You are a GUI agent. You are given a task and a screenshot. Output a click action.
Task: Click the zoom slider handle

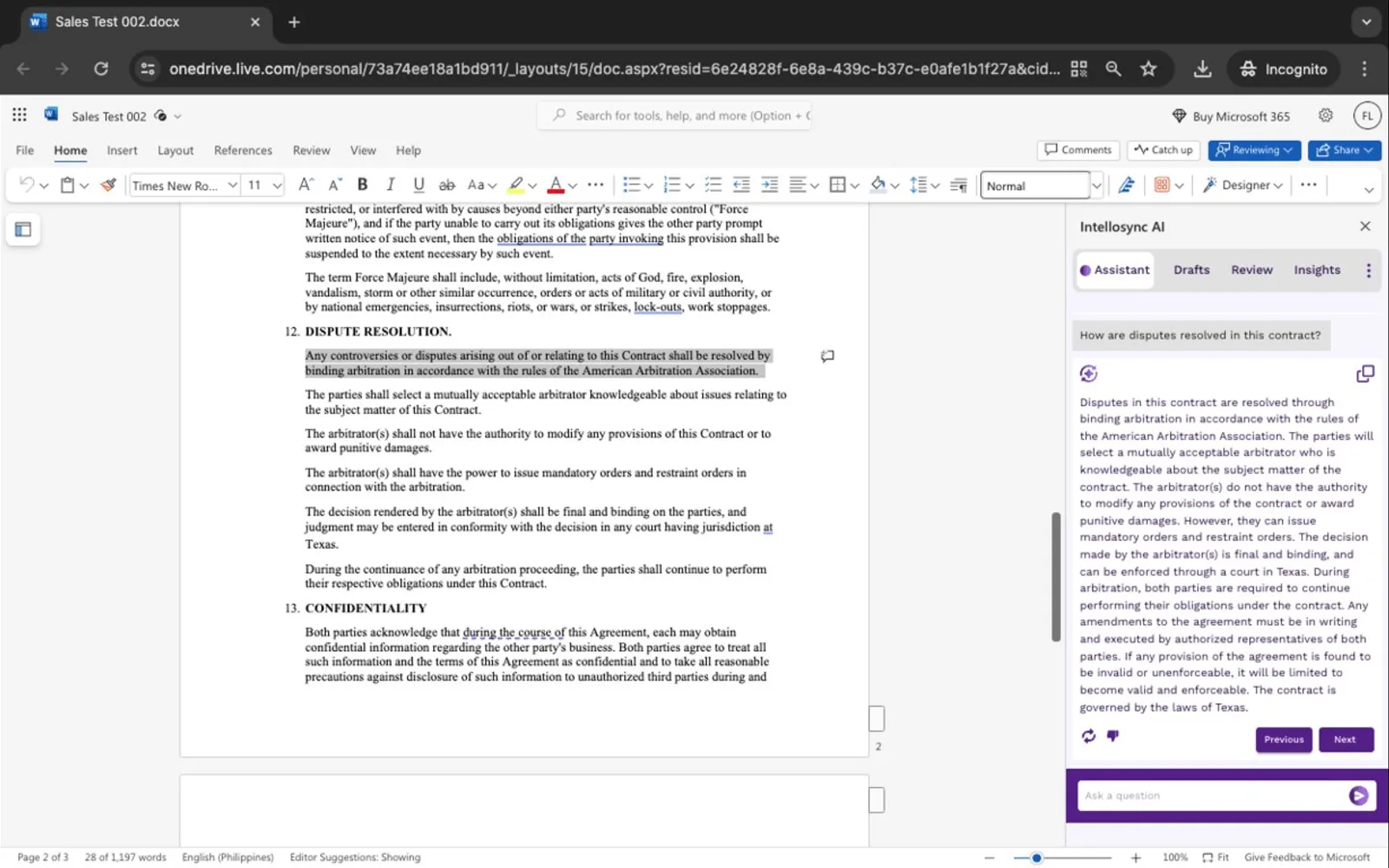pyautogui.click(x=1036, y=858)
